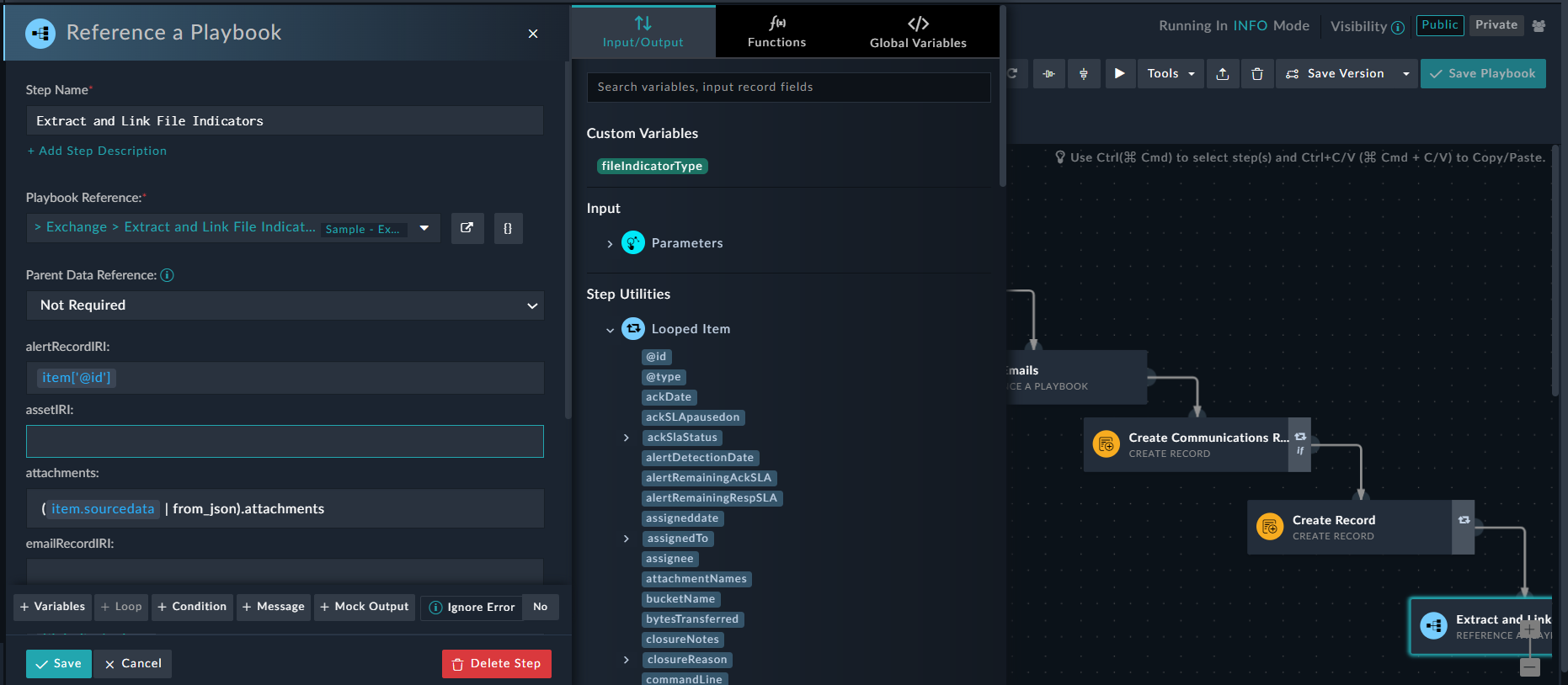Screen dimensions: 1568x685
Task: Click the Save Playbook button
Action: click(1483, 74)
